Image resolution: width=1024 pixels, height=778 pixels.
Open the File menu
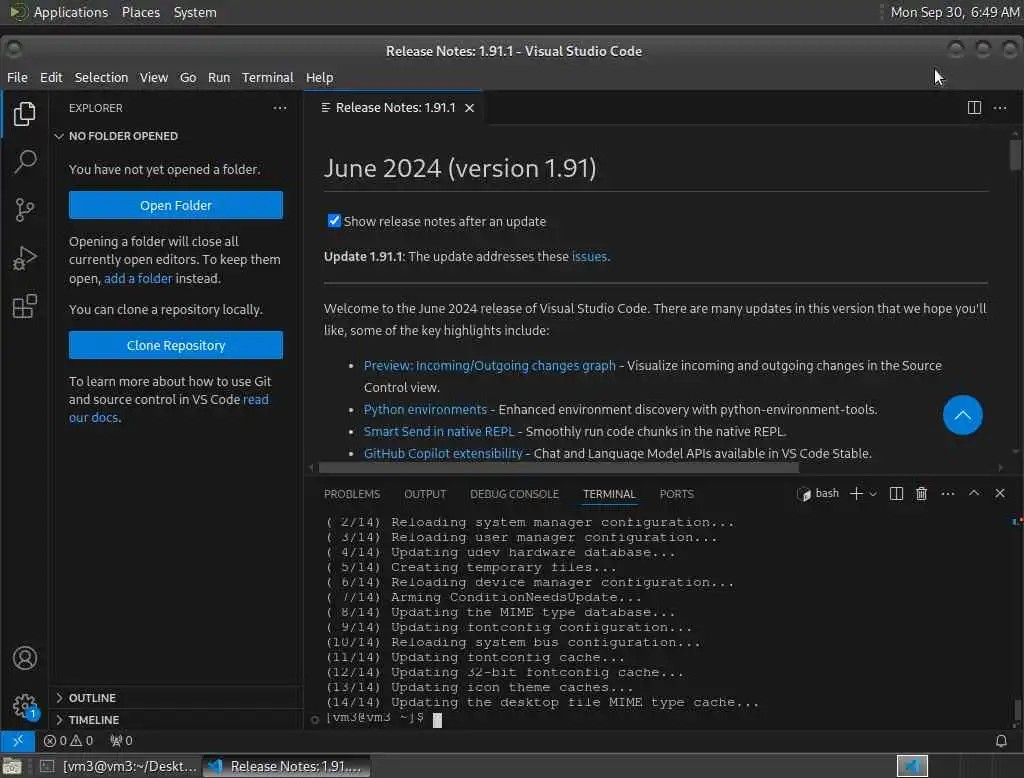(17, 78)
